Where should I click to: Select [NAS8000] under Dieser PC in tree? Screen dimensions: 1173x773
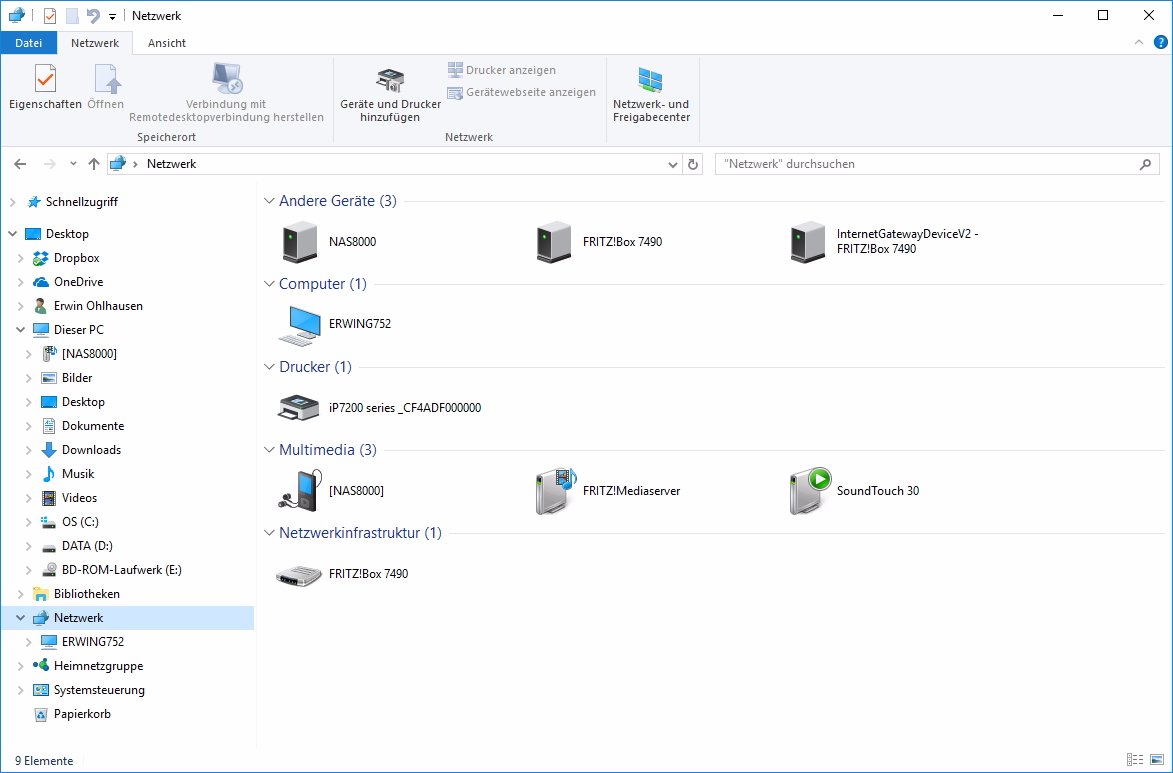tap(89, 354)
